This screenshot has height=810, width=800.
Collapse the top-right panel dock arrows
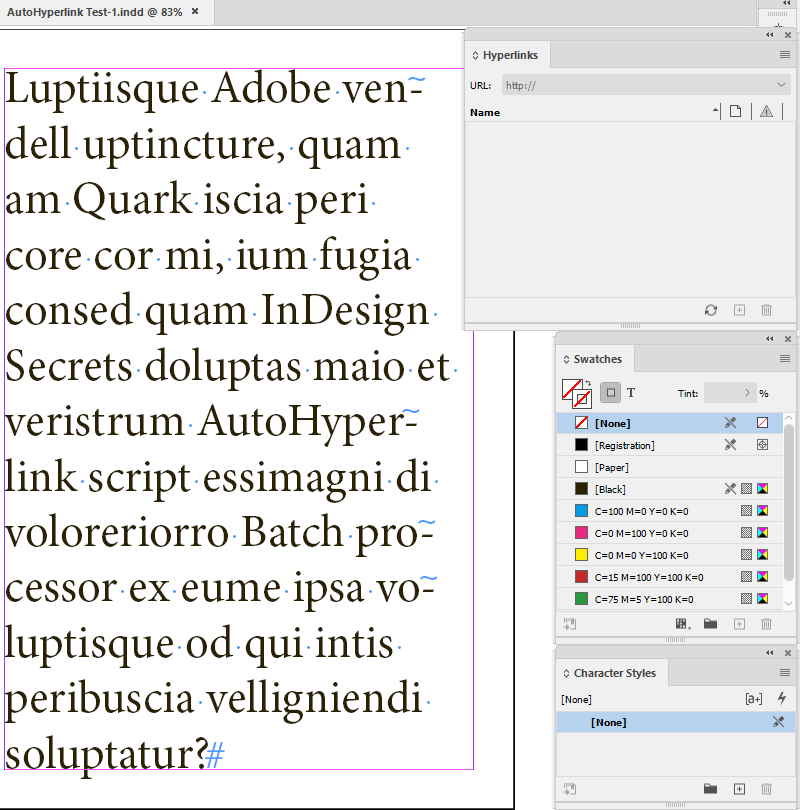(x=787, y=3)
